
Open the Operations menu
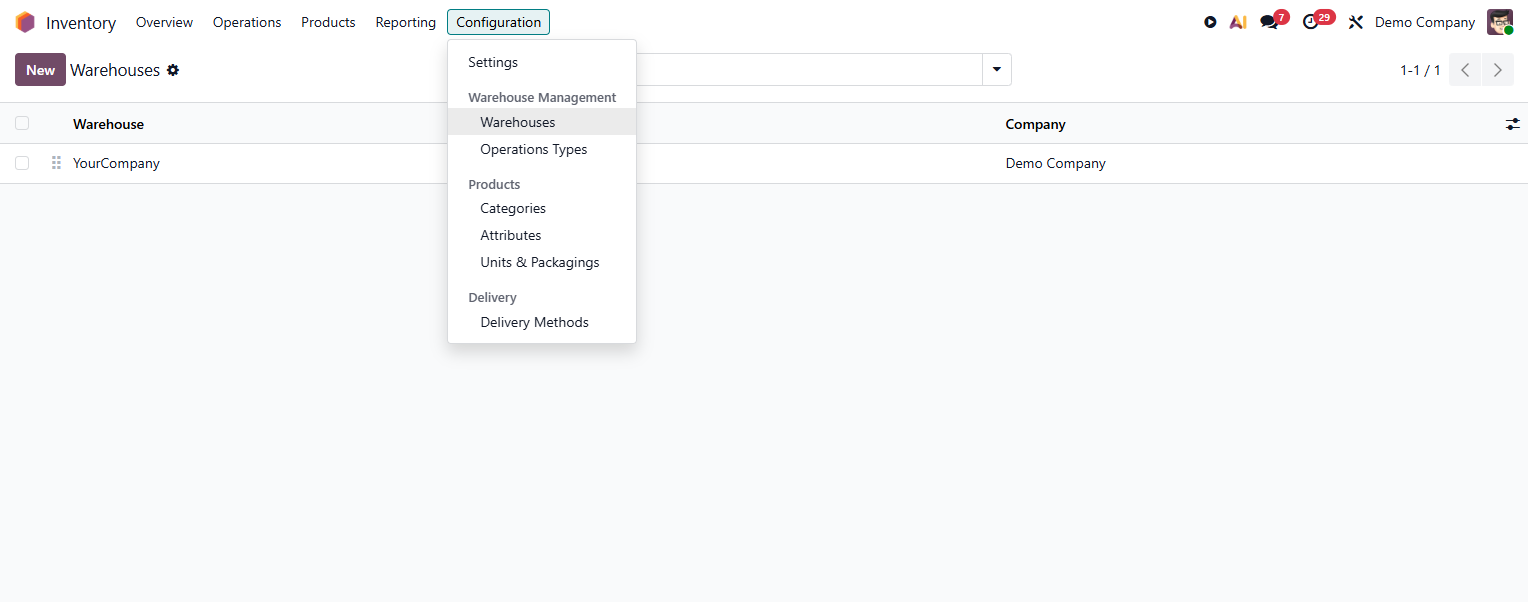[247, 22]
